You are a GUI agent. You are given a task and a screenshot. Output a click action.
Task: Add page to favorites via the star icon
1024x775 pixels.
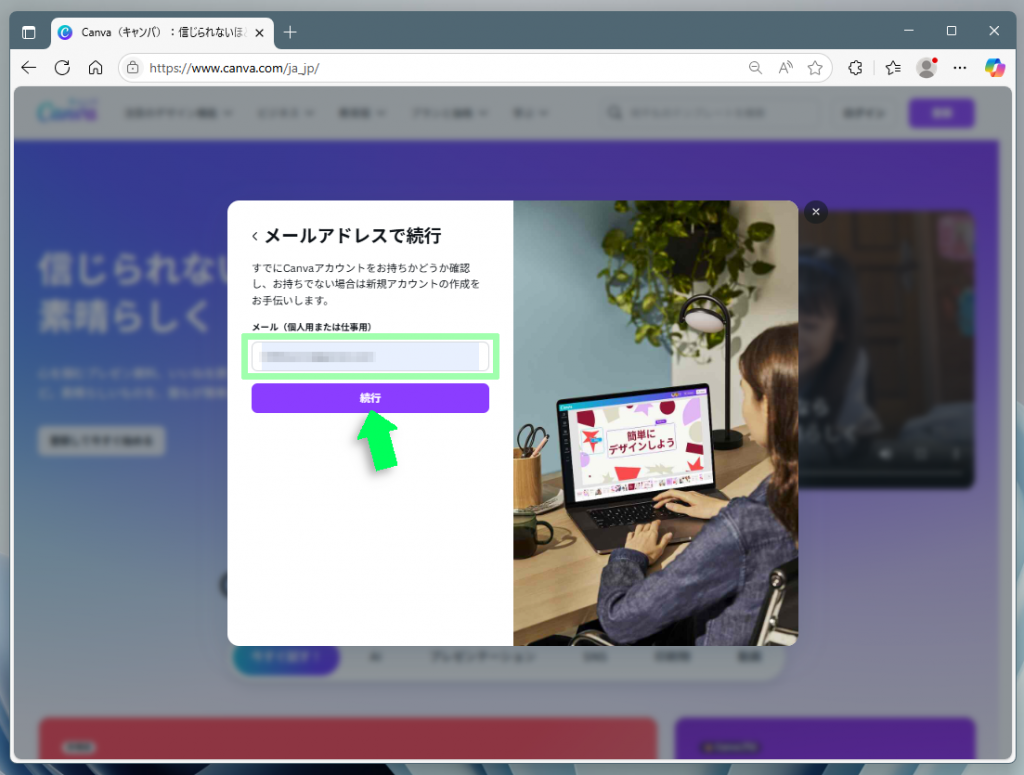click(x=815, y=68)
